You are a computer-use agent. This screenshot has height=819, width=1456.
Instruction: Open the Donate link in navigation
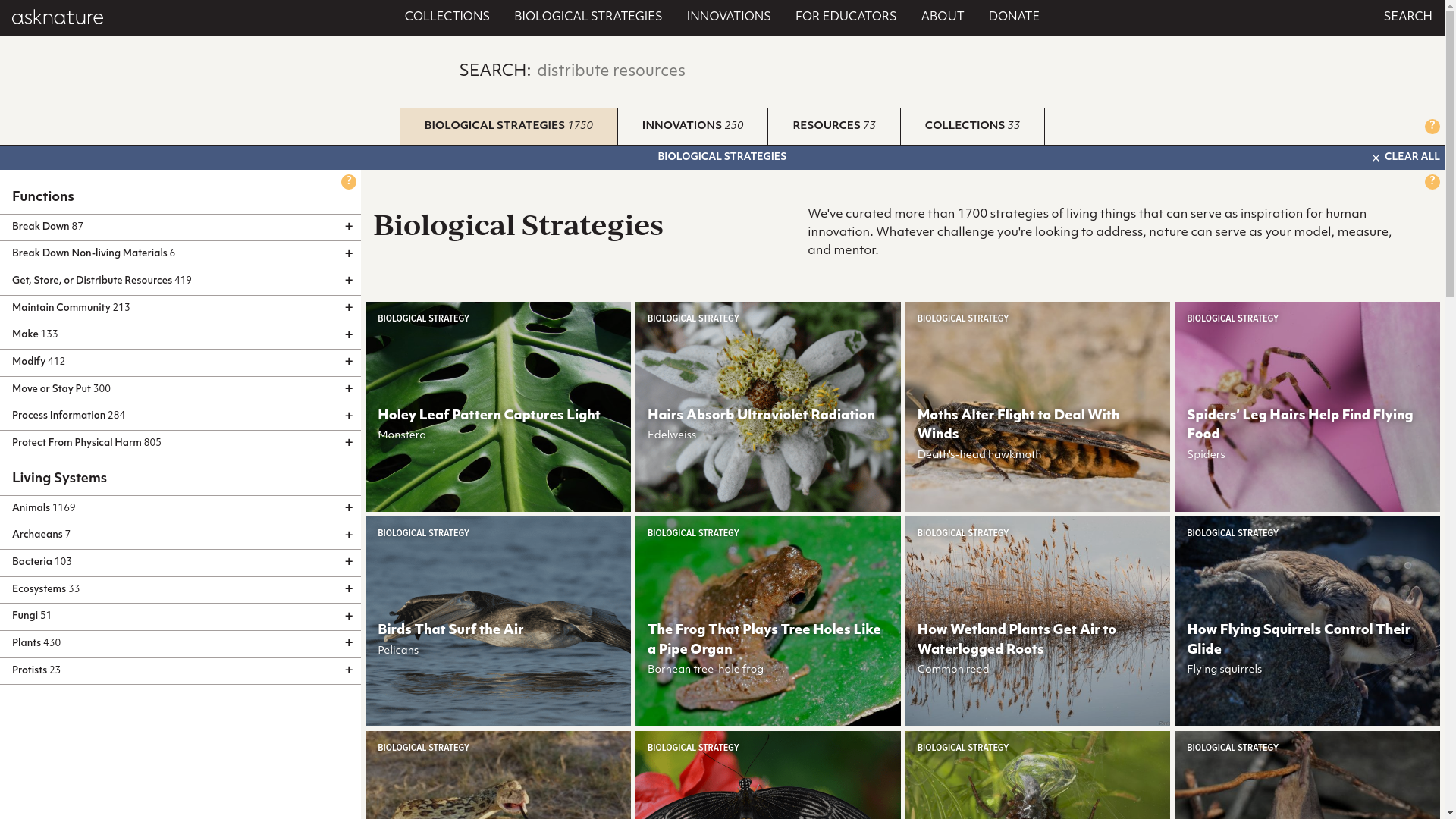tap(1014, 17)
